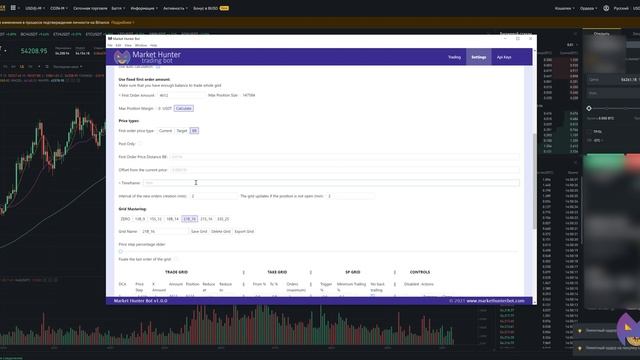Open the Кошелек dropdown in Binance
640x360 pixels.
[x=564, y=8]
